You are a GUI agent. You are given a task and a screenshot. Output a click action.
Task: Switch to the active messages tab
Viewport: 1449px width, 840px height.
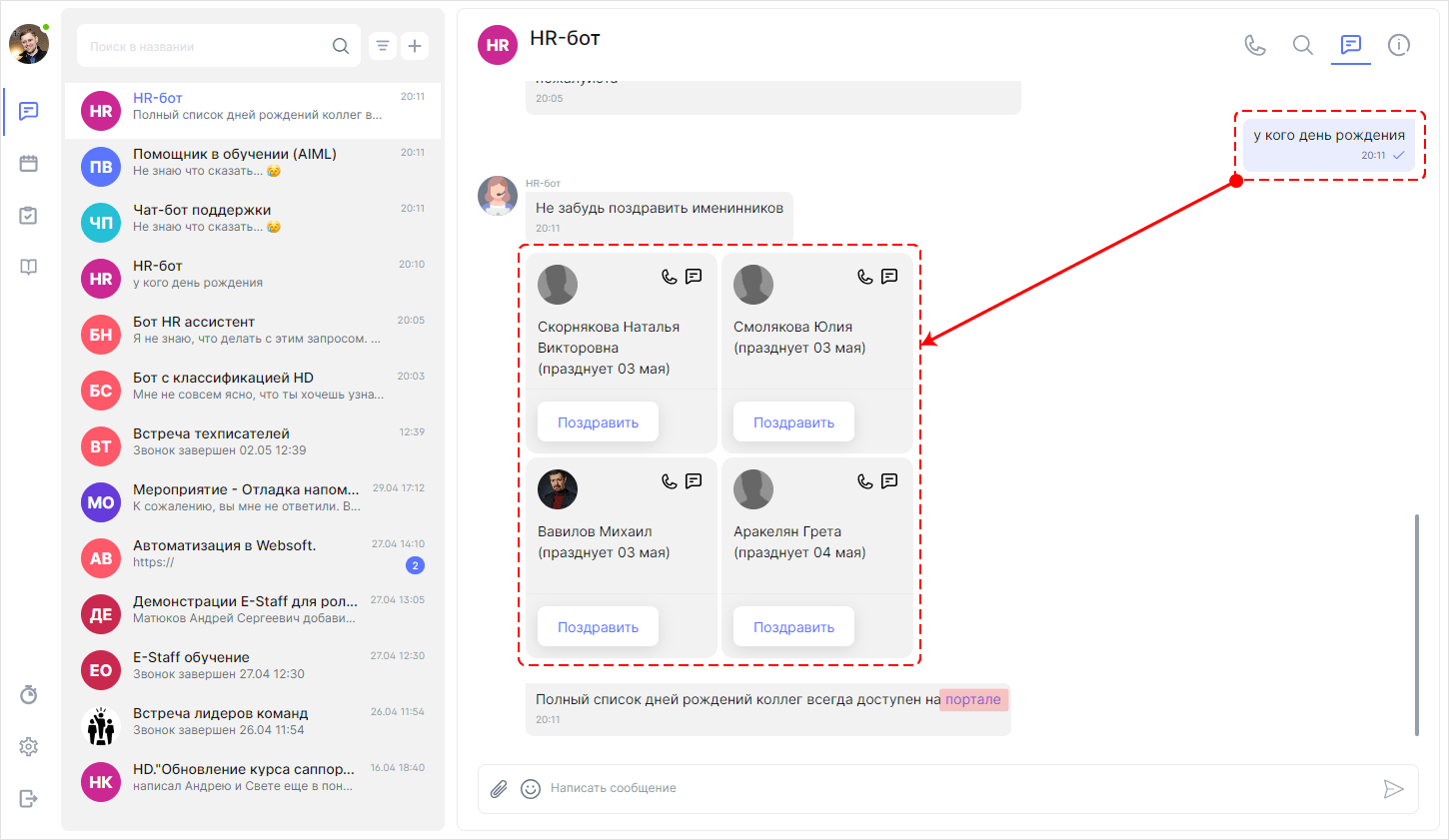click(x=1351, y=45)
